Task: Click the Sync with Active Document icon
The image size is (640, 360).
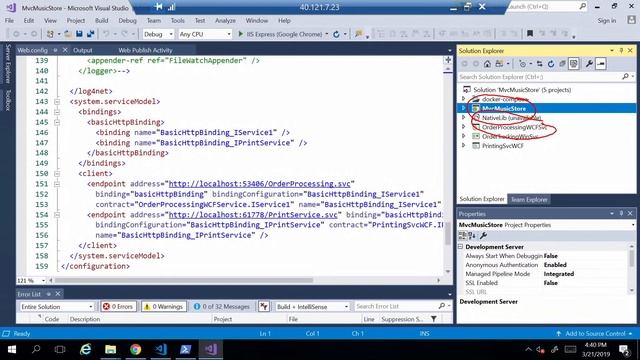Action: [x=540, y=64]
